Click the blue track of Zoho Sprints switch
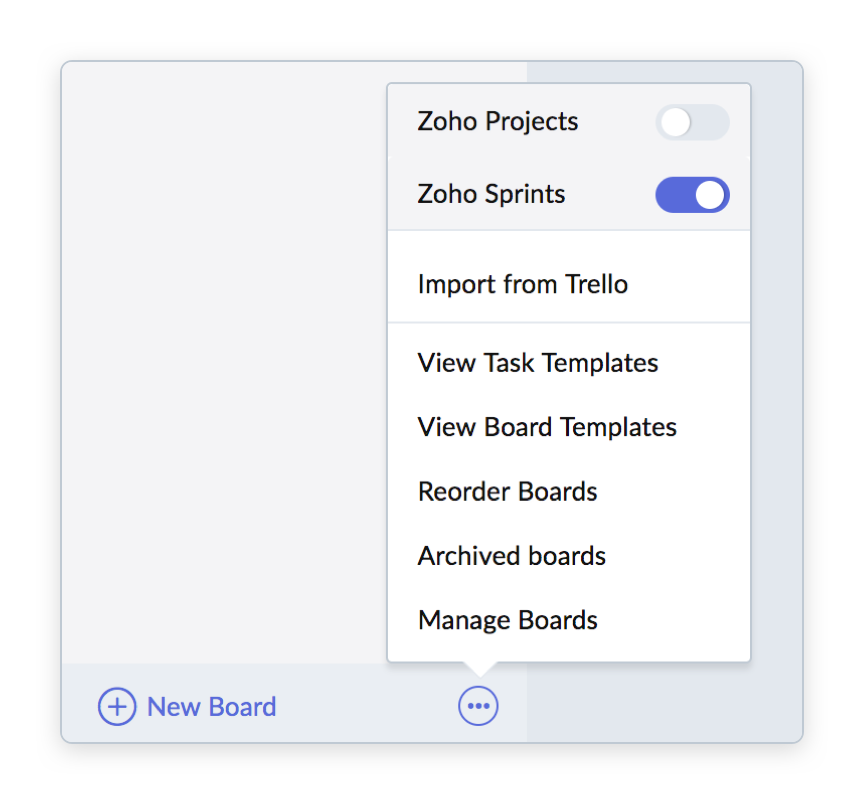Viewport: 868px width, 806px height. [x=672, y=194]
